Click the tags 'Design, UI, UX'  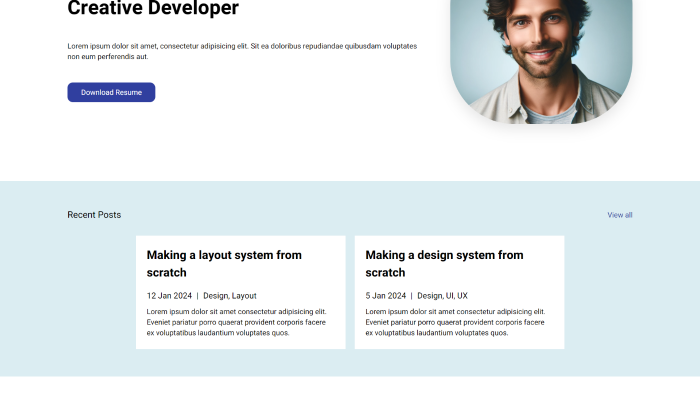(x=442, y=296)
